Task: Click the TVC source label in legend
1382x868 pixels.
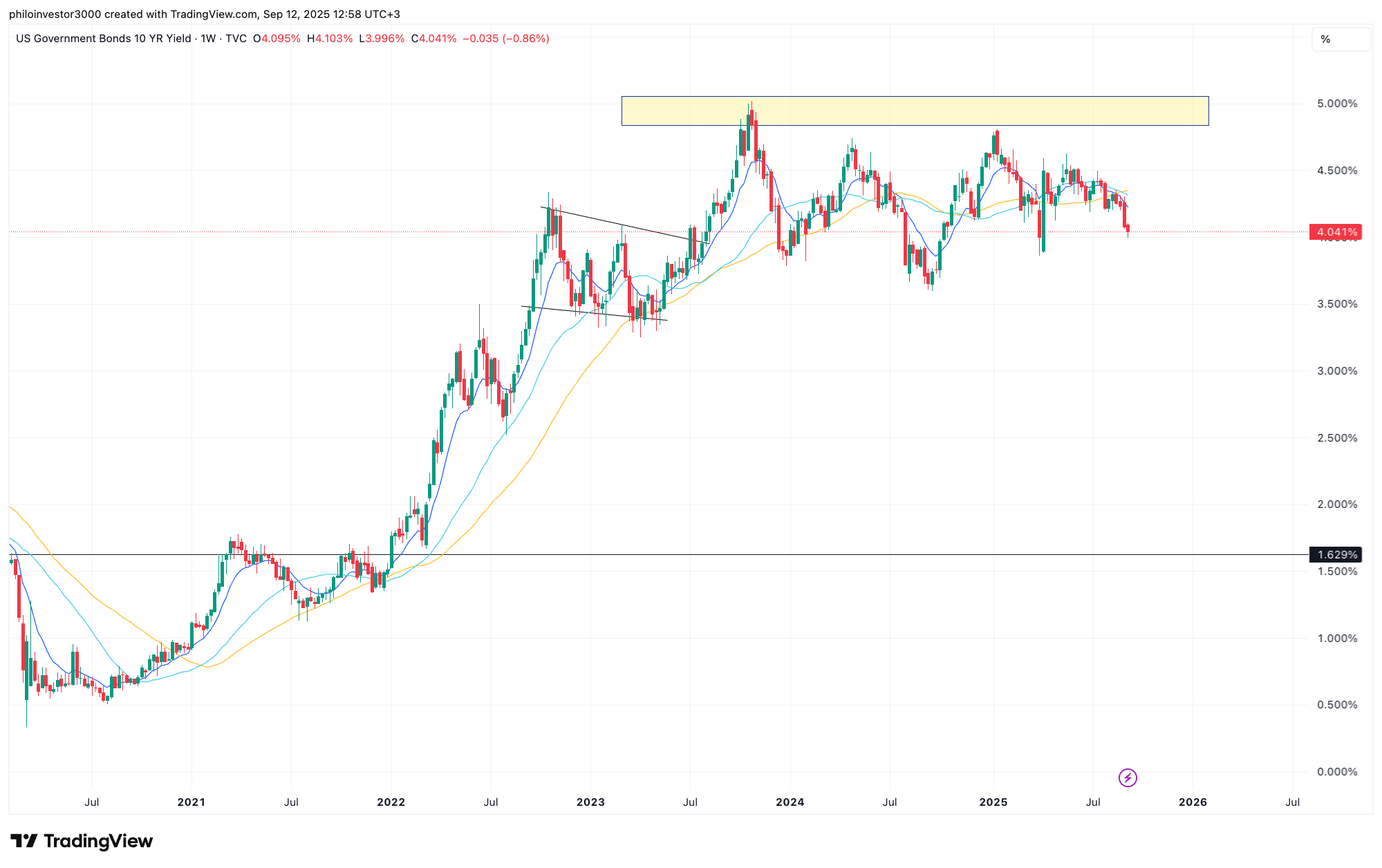Action: click(x=236, y=39)
